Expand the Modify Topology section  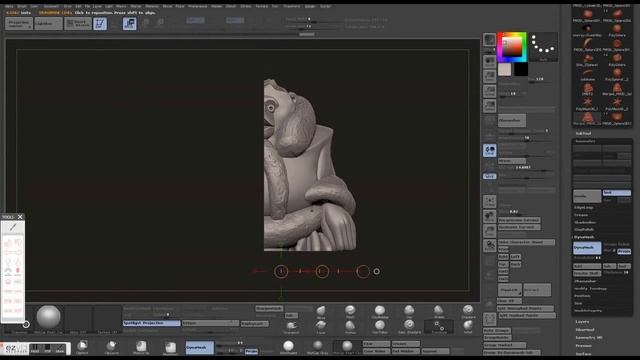tap(591, 289)
